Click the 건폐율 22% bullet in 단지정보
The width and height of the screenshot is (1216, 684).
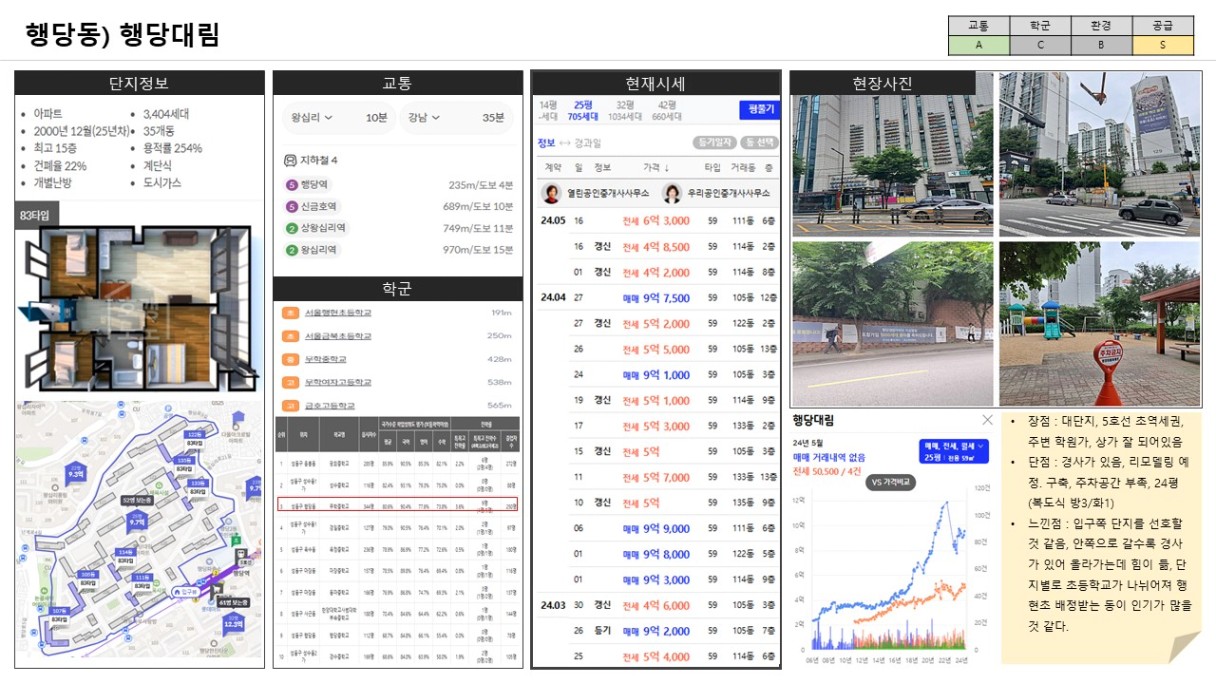[x=60, y=166]
